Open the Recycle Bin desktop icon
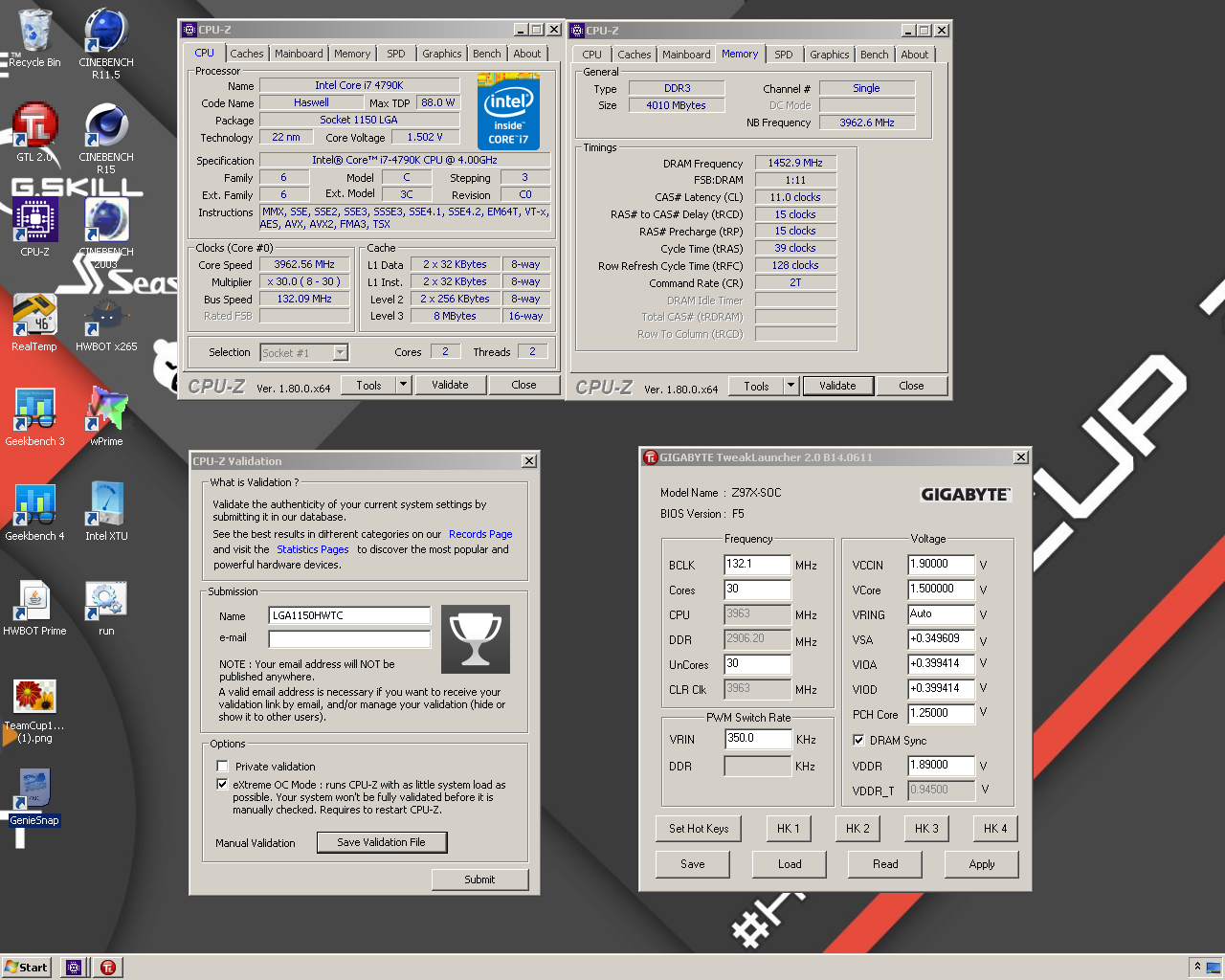 pyautogui.click(x=34, y=38)
